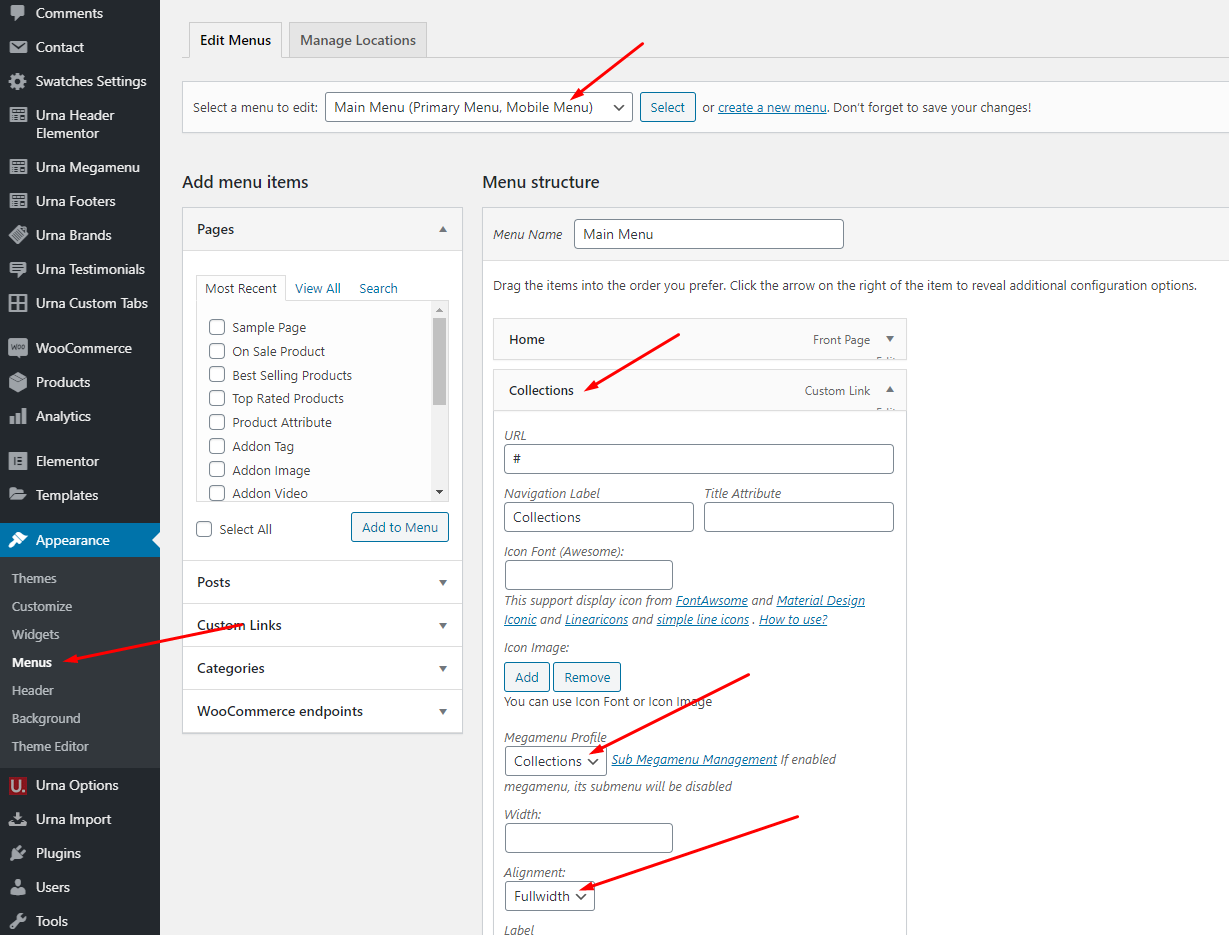This screenshot has height=935, width=1229.
Task: Select the Product Attribute checkbox
Action: click(x=217, y=422)
